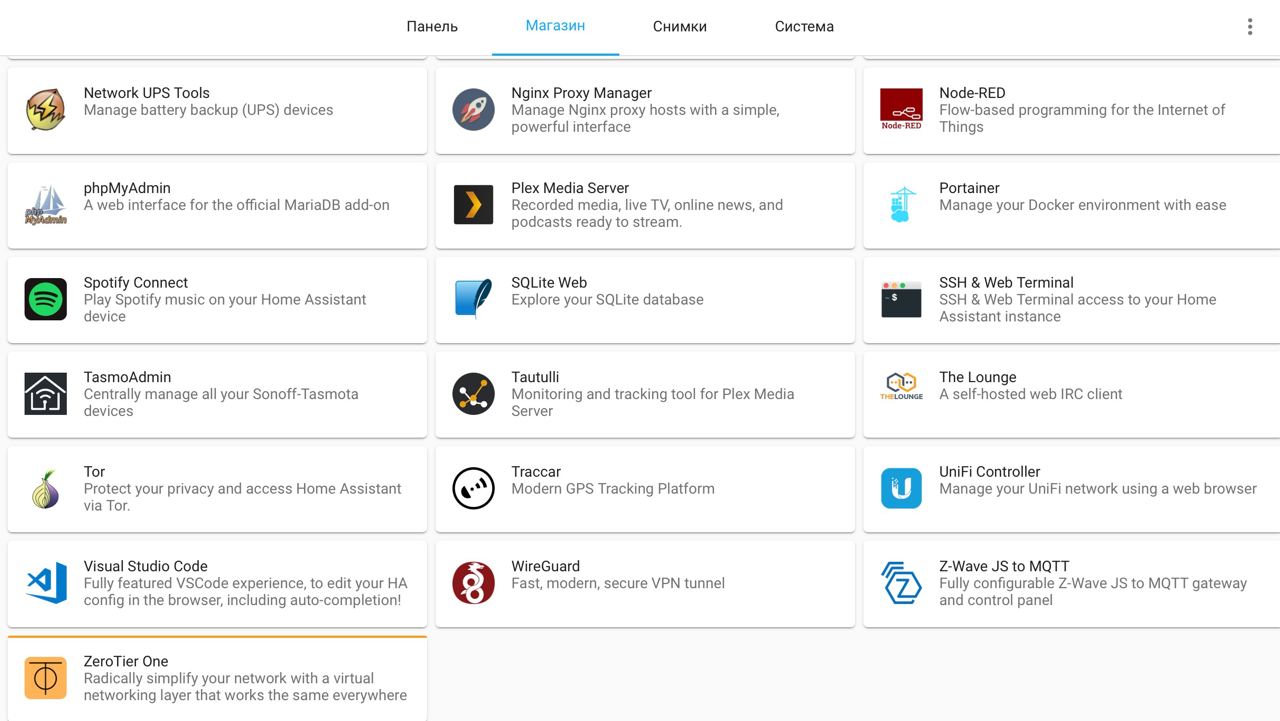The height and width of the screenshot is (721, 1280).
Task: Click the Node-RED logo icon
Action: 901,110
